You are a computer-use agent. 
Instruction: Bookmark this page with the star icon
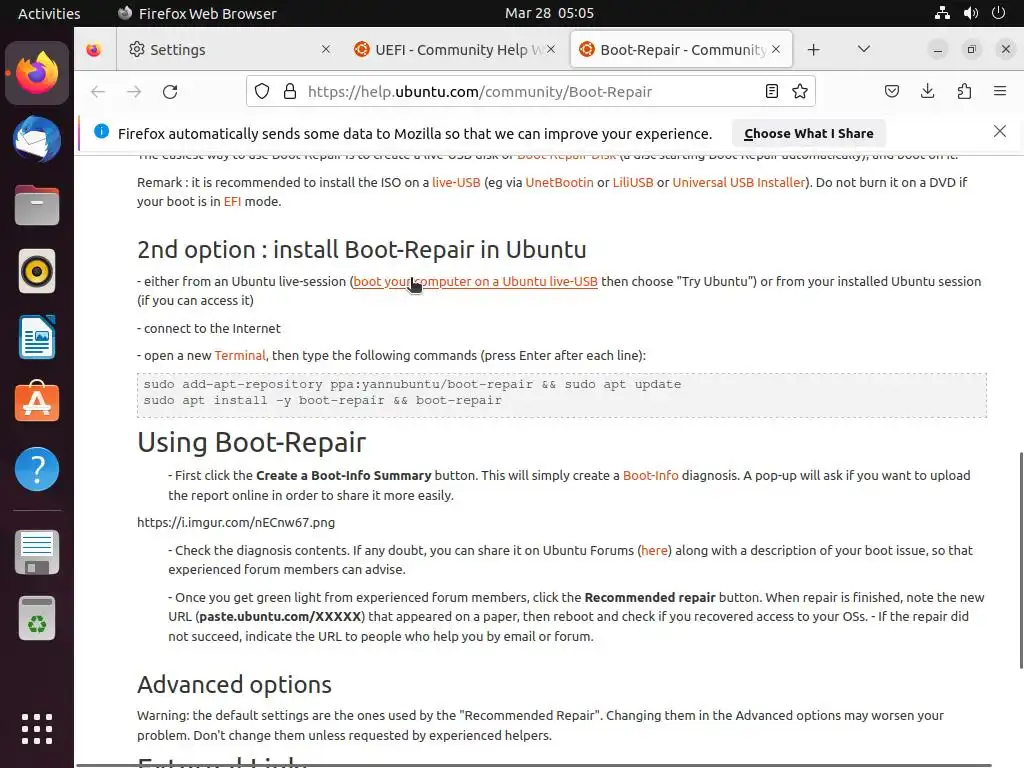(800, 91)
